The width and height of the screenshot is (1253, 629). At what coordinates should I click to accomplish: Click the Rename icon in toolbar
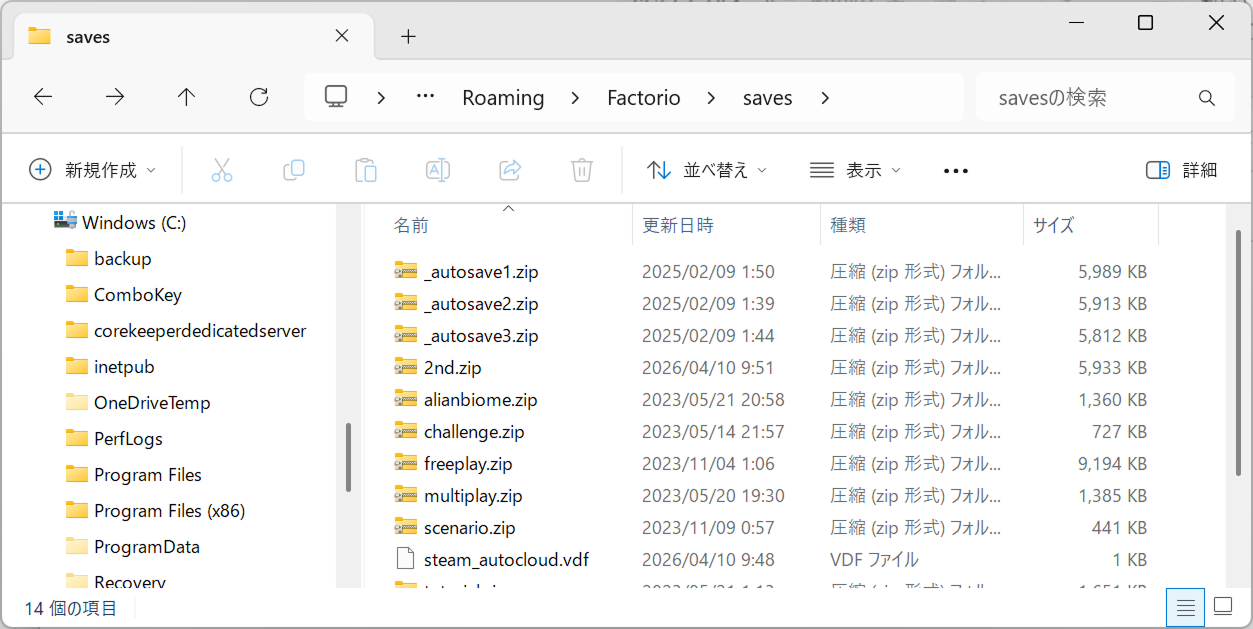coord(438,170)
